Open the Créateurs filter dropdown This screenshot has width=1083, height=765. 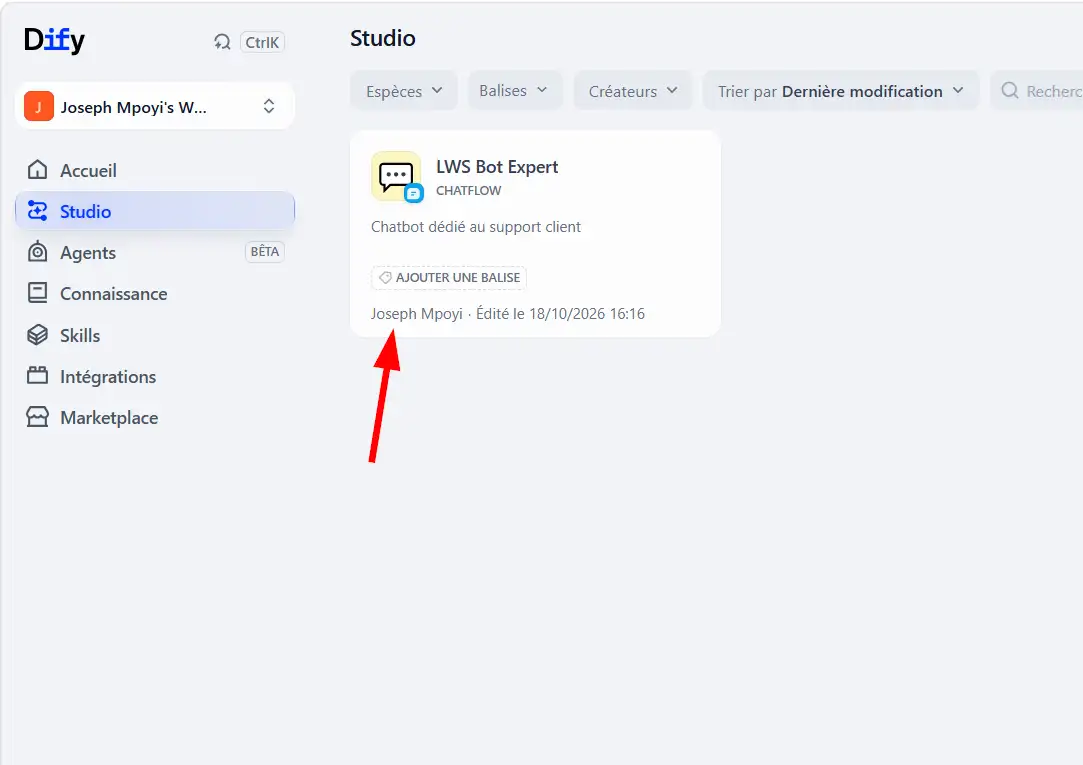[x=633, y=91]
